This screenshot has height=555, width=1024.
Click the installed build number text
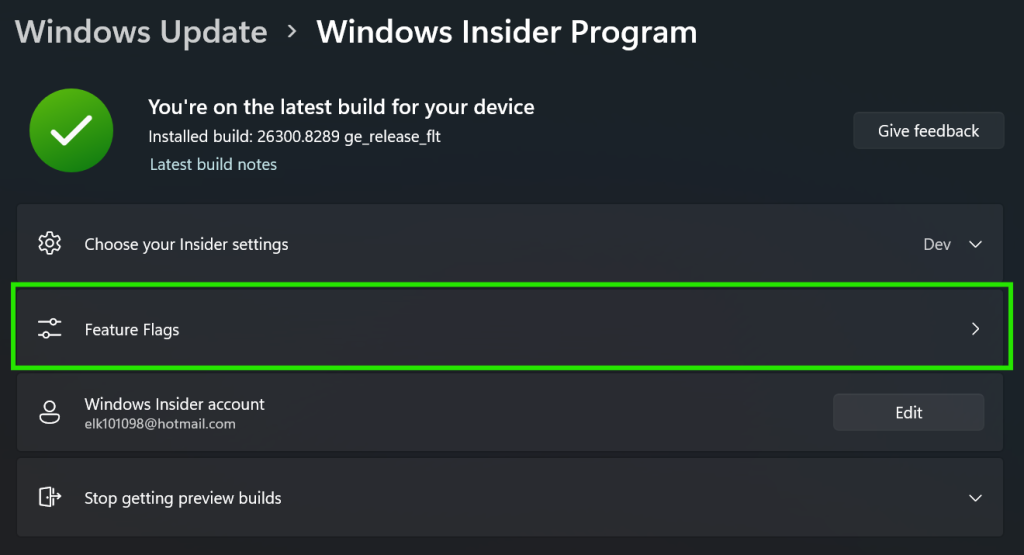click(x=294, y=137)
